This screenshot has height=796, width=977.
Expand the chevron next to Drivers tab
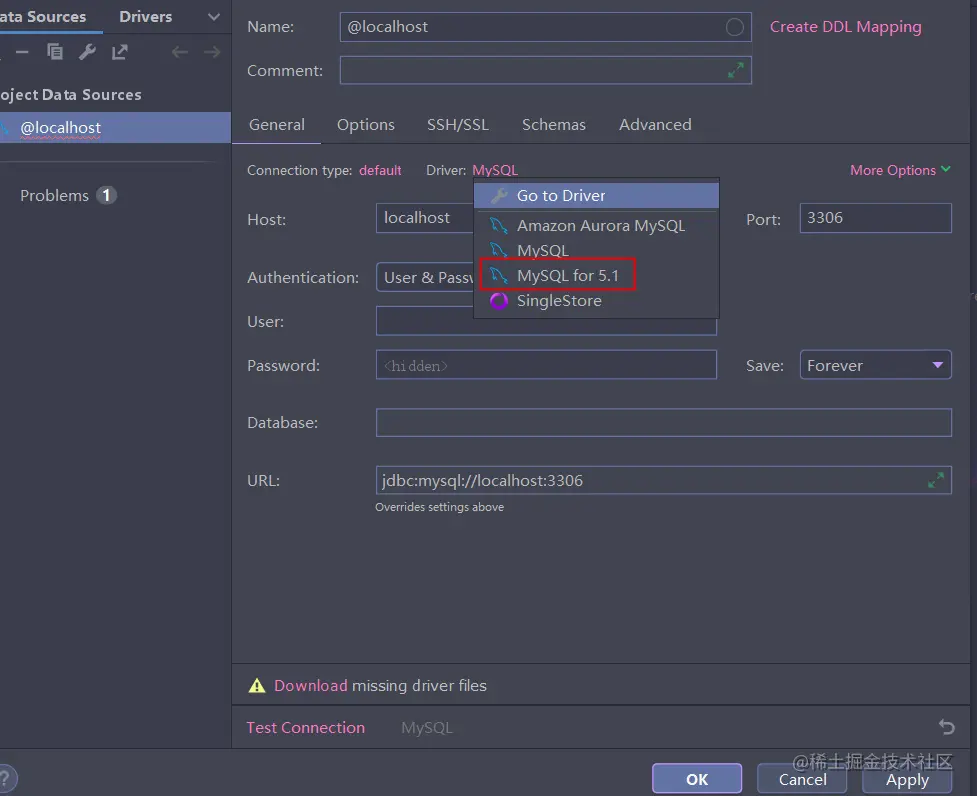[214, 17]
